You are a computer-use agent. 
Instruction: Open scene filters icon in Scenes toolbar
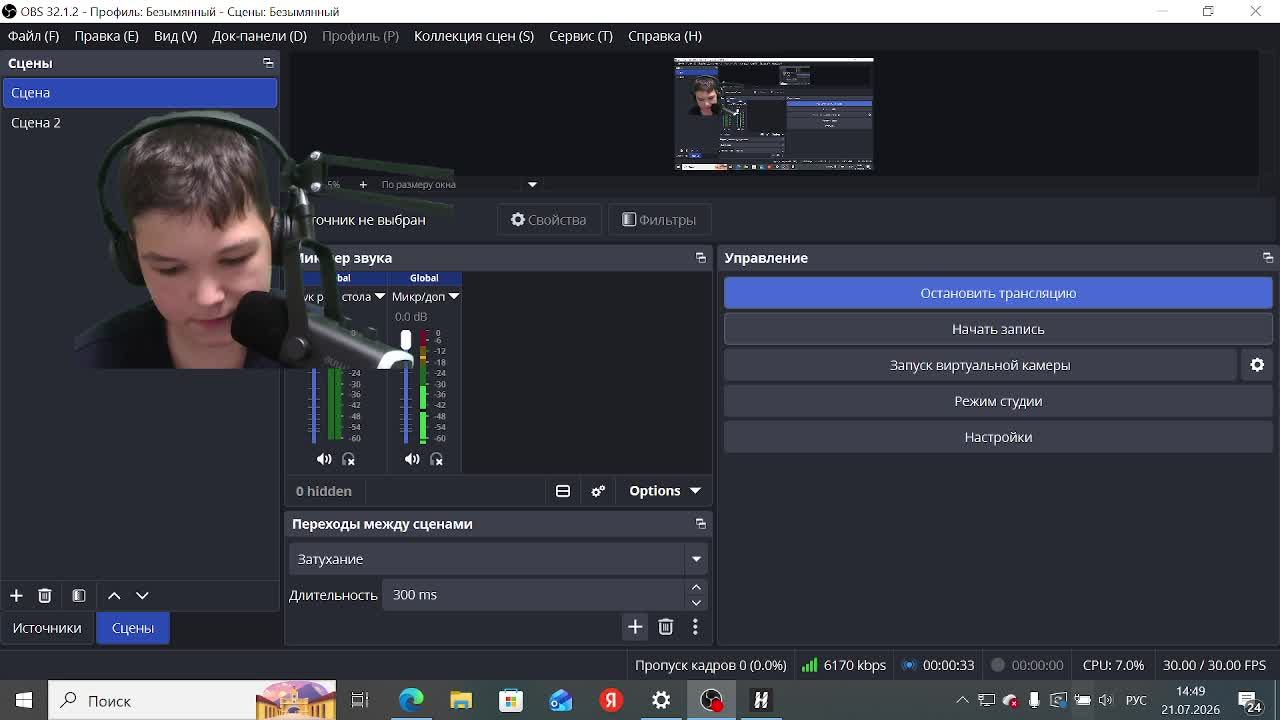(79, 595)
